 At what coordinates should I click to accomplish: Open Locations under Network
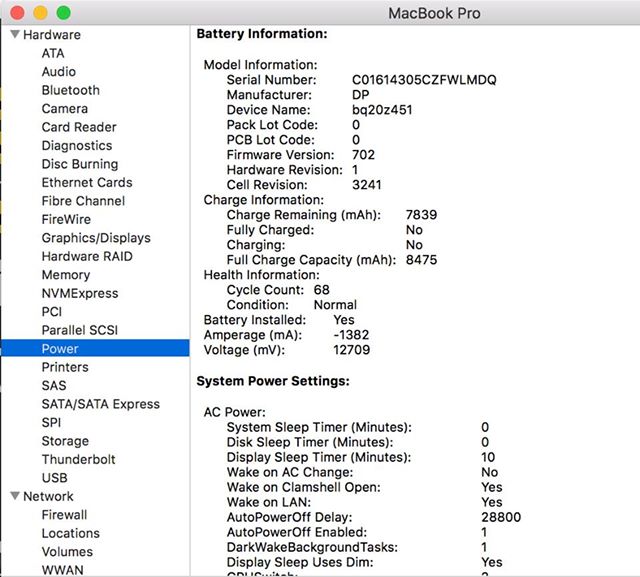71,533
